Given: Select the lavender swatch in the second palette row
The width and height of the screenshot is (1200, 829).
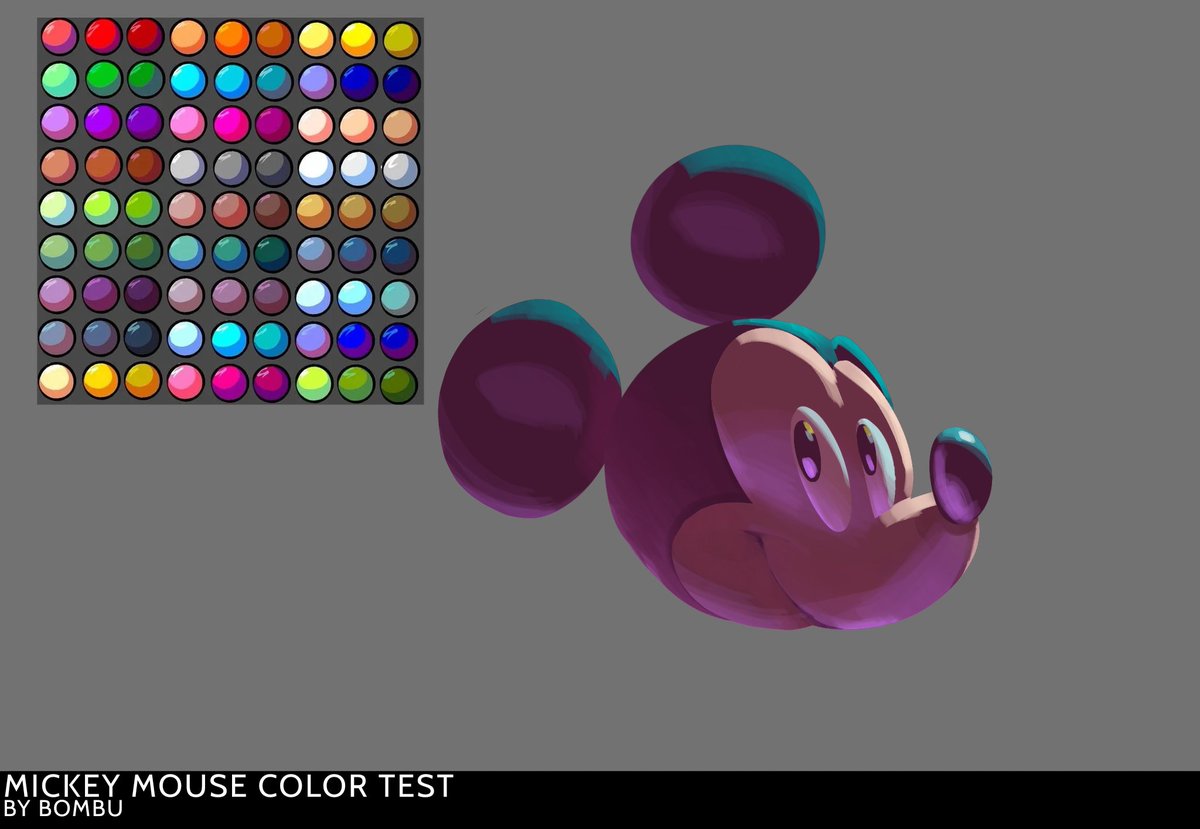Looking at the screenshot, I should [316, 81].
